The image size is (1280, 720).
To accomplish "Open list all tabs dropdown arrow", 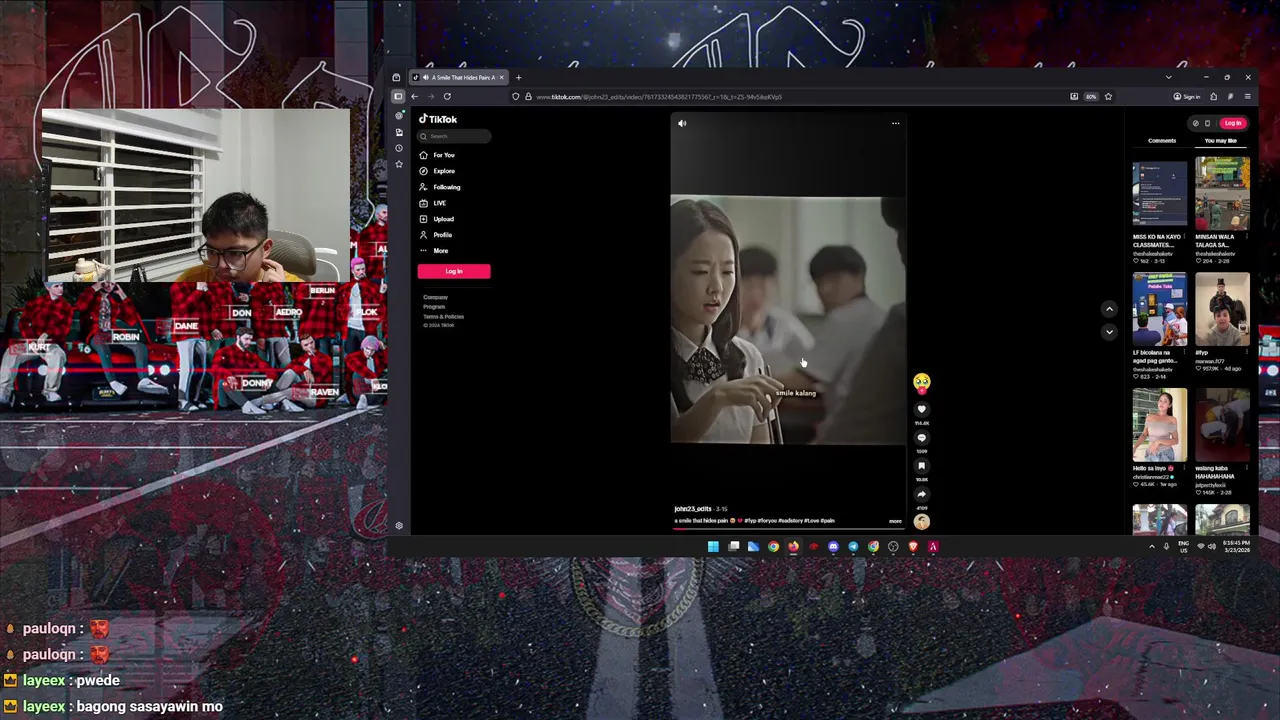I will (1168, 78).
